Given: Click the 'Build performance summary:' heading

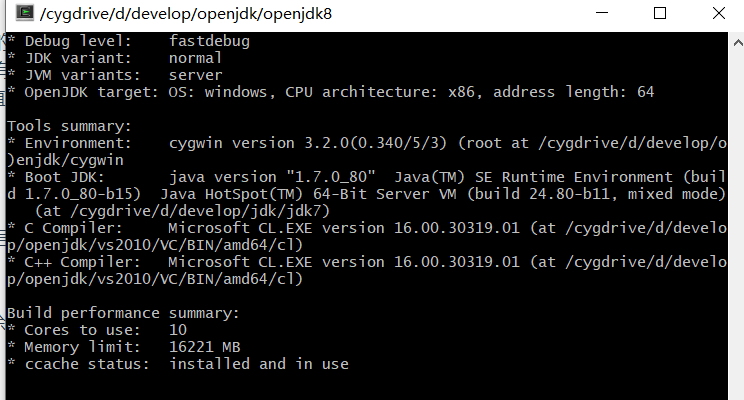Looking at the screenshot, I should point(123,313).
